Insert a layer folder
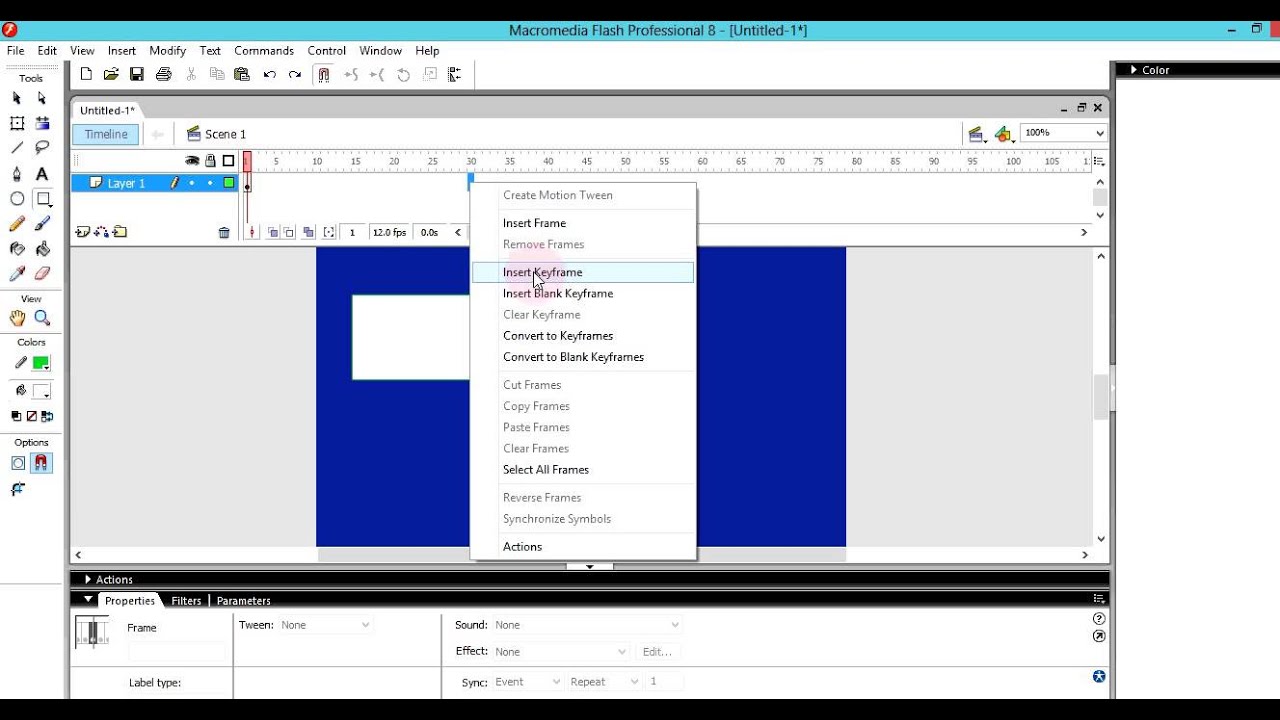Viewport: 1280px width, 720px height. 120,232
